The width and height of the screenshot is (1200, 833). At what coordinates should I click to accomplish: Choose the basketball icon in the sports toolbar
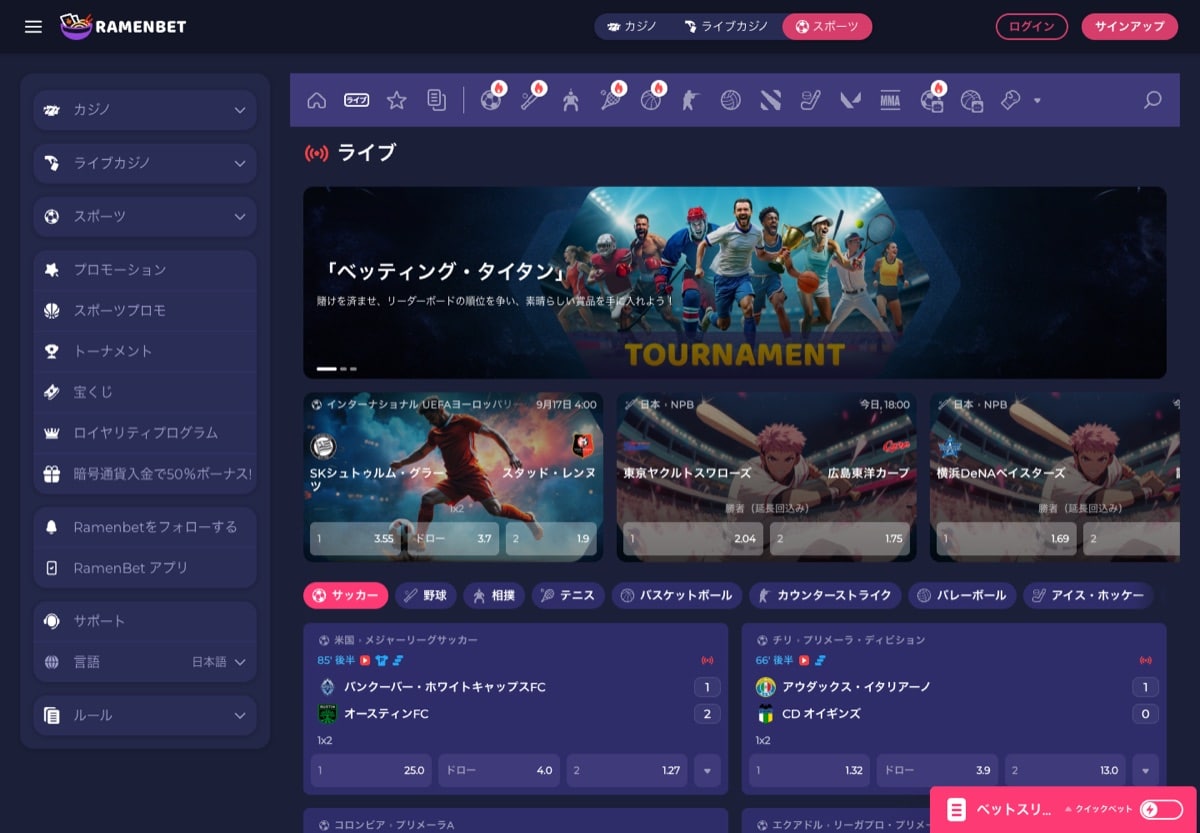651,100
